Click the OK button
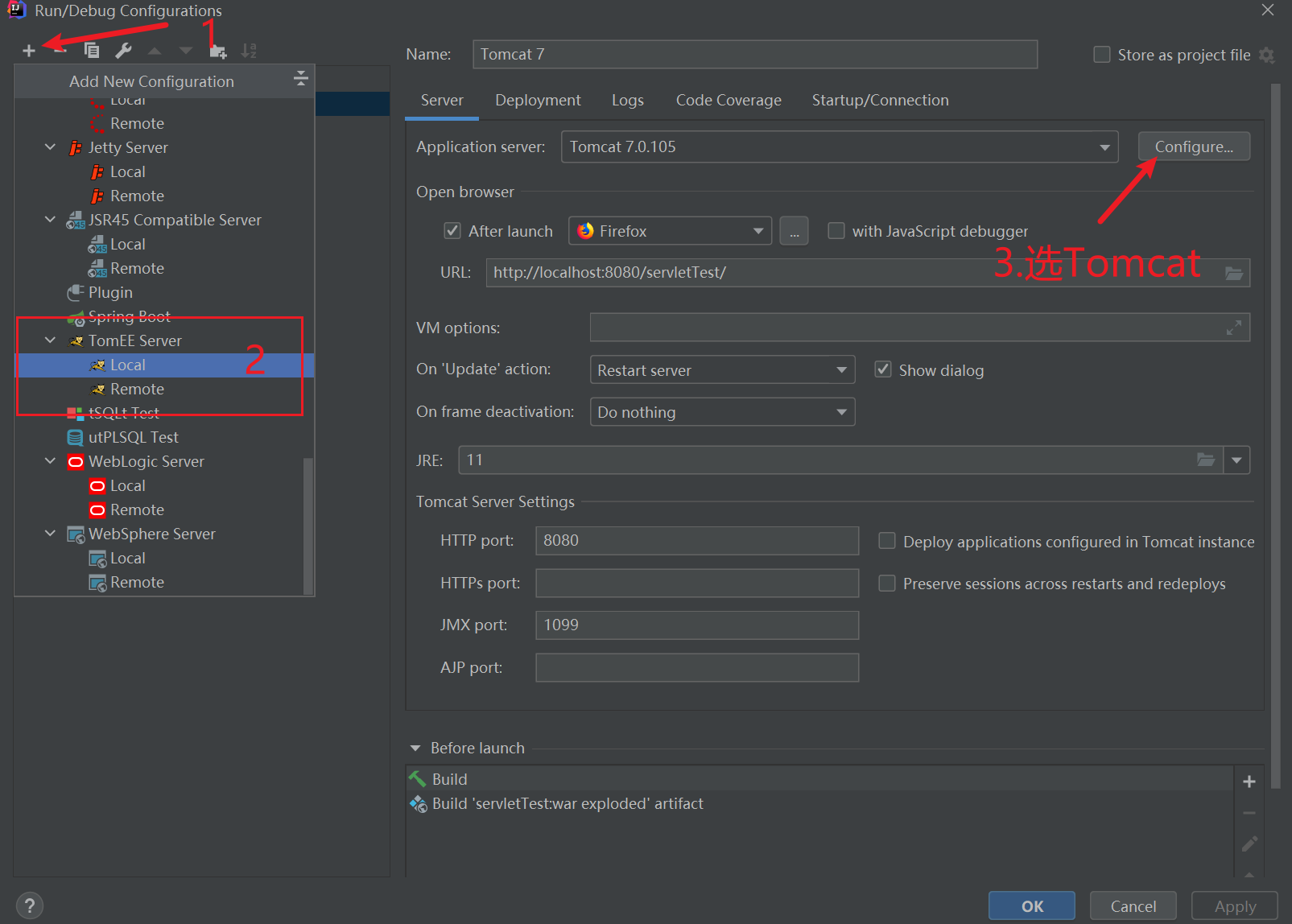The width and height of the screenshot is (1292, 924). [1032, 906]
